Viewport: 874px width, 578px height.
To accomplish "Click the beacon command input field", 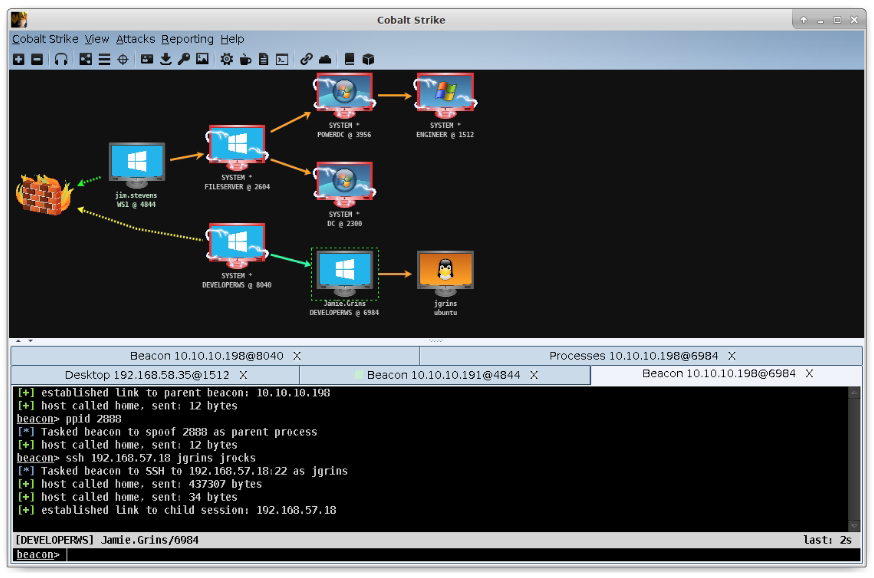I will click(463, 555).
